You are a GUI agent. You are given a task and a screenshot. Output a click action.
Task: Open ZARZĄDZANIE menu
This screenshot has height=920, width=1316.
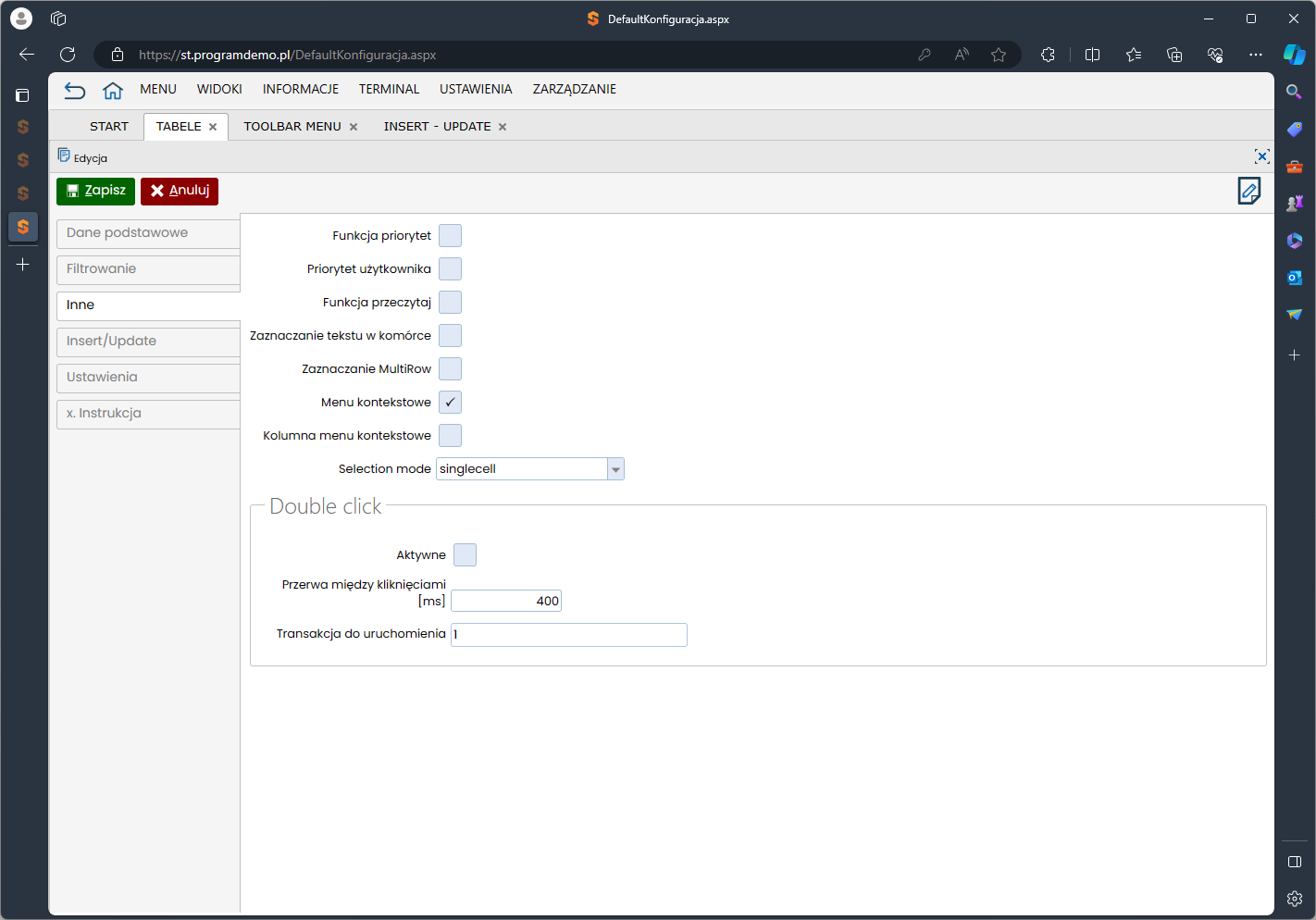pos(575,89)
